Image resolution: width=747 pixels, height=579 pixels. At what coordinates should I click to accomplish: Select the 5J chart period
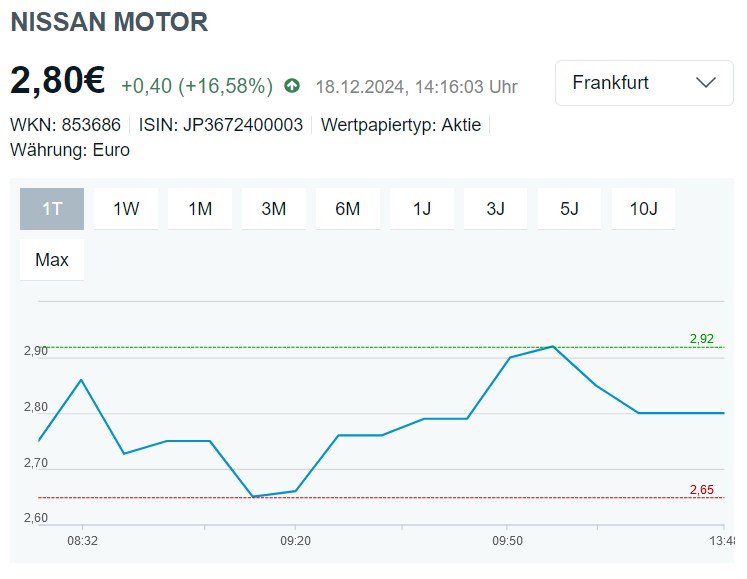pyautogui.click(x=570, y=209)
